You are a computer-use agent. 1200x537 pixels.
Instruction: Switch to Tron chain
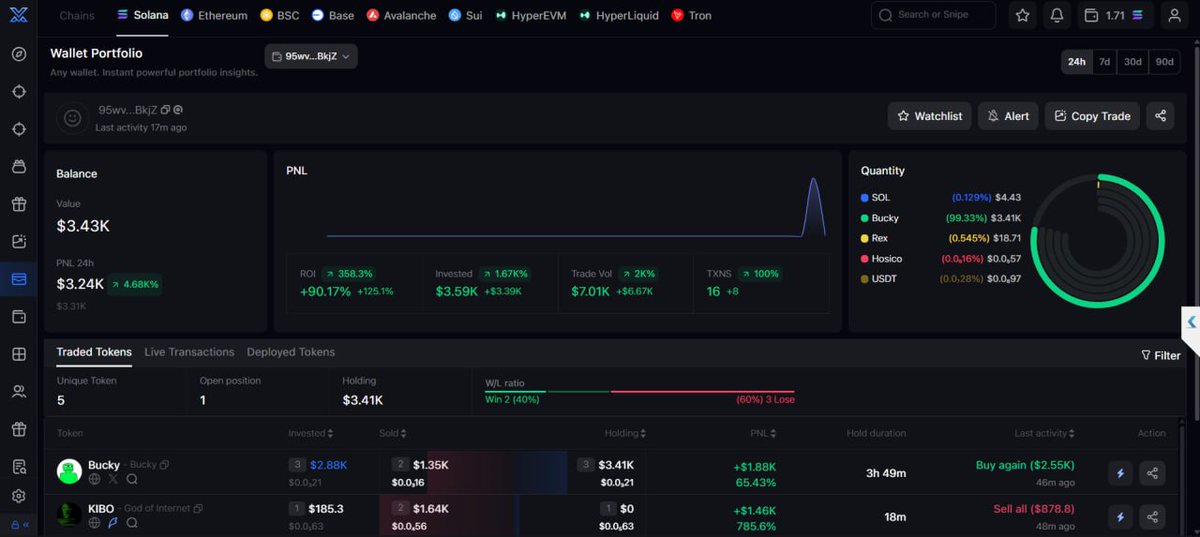[x=692, y=16]
